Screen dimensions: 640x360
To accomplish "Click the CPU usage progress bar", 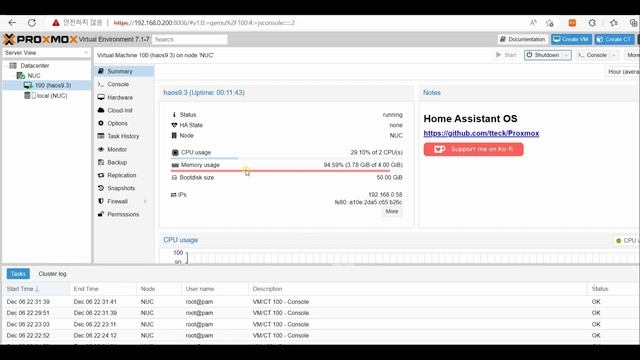I will [287, 158].
